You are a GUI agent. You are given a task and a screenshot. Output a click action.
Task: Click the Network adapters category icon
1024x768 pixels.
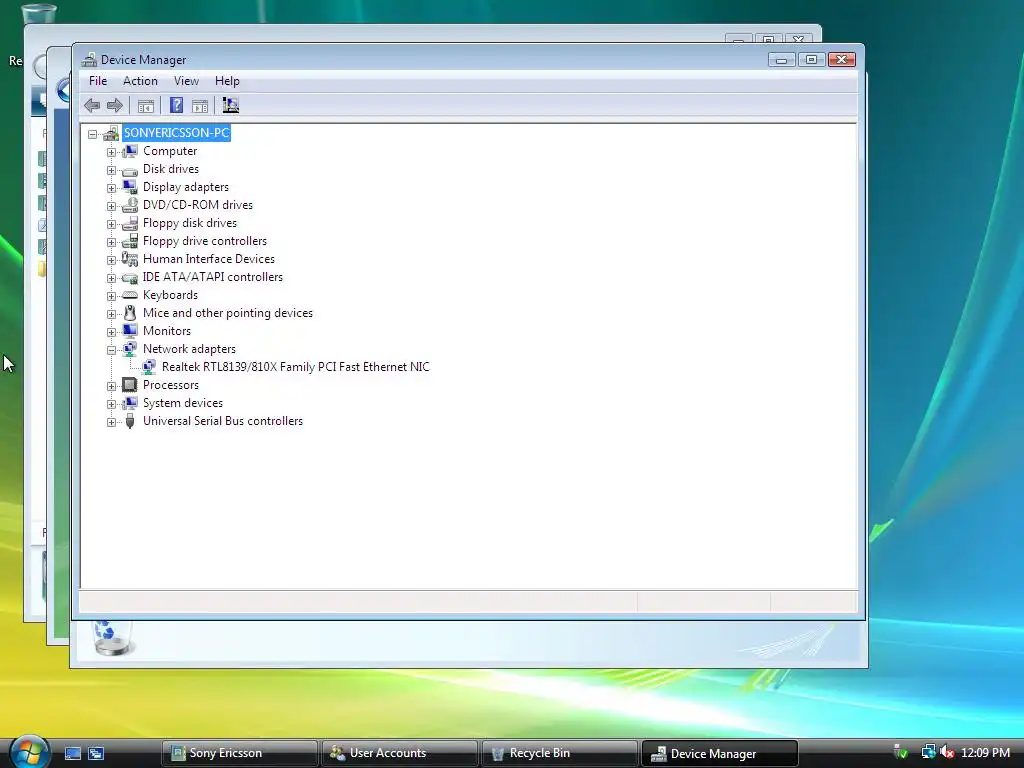click(x=130, y=349)
